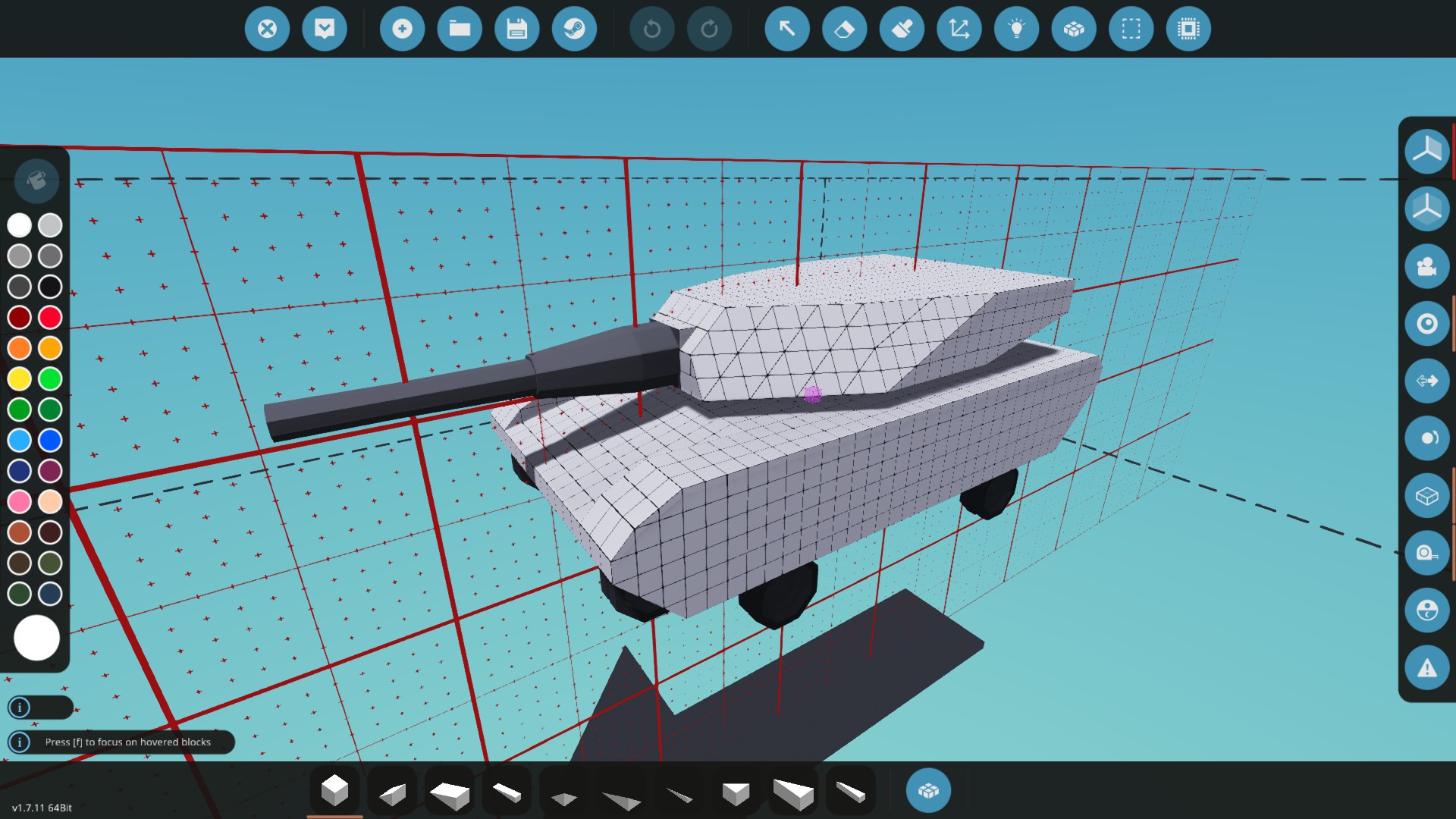
Task: Toggle the warning triangle icon
Action: click(1426, 668)
